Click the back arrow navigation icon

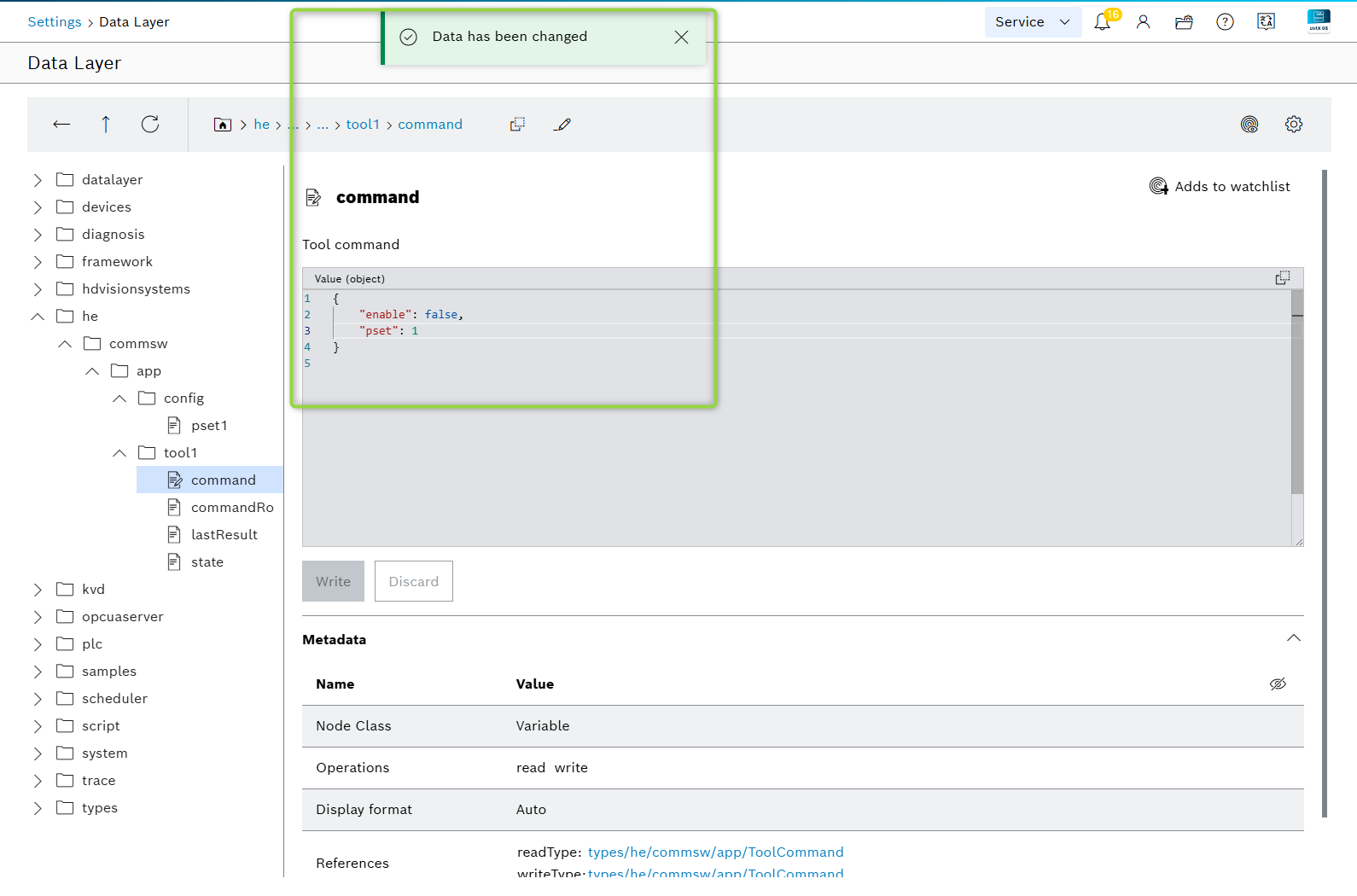pos(61,125)
